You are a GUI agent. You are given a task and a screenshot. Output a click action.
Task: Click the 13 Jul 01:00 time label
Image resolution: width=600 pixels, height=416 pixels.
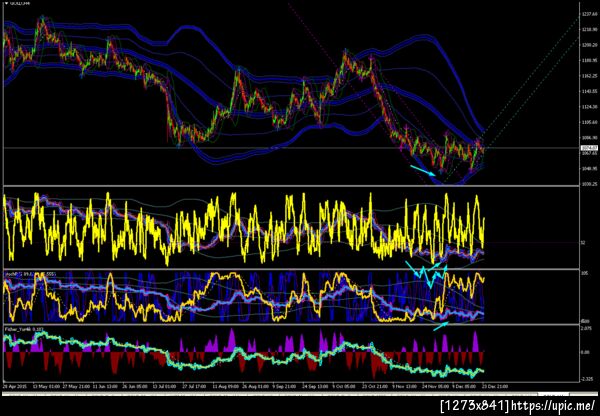point(164,387)
